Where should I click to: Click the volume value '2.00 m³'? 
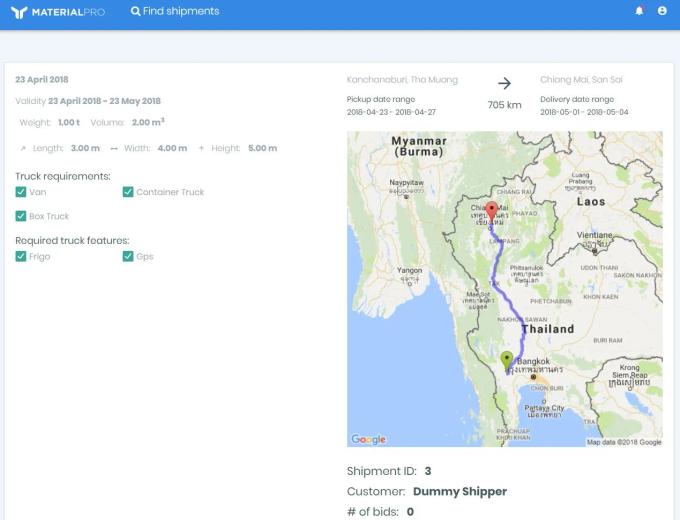click(148, 122)
